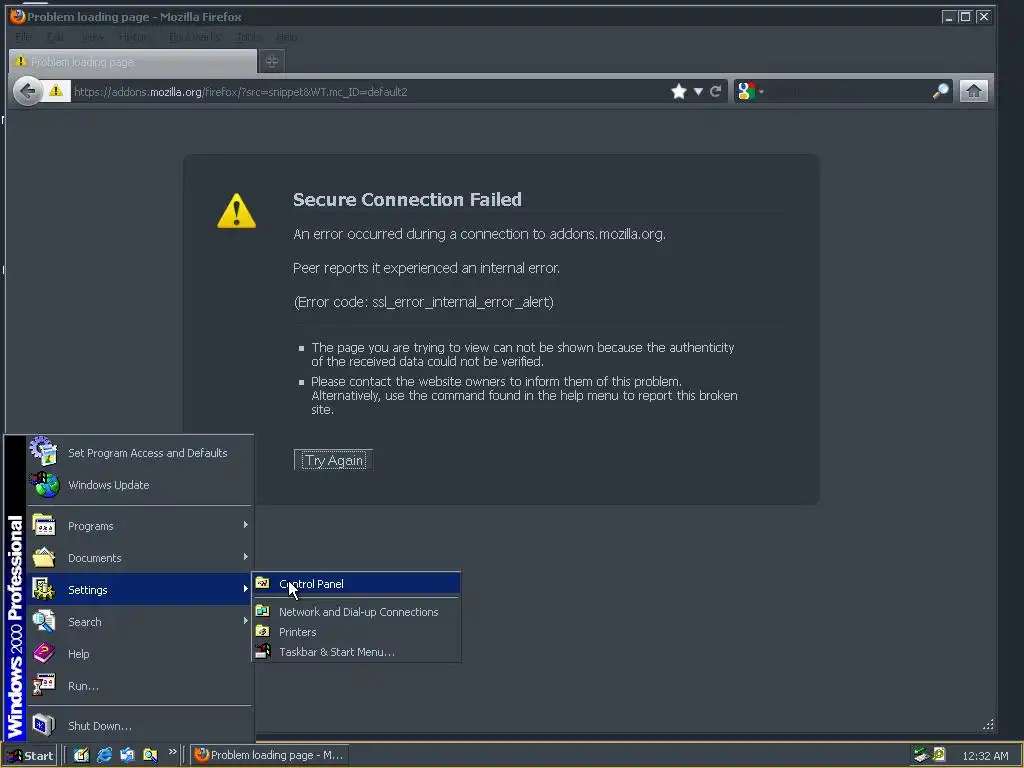Open Taskbar & Start Menu settings

pyautogui.click(x=357, y=652)
